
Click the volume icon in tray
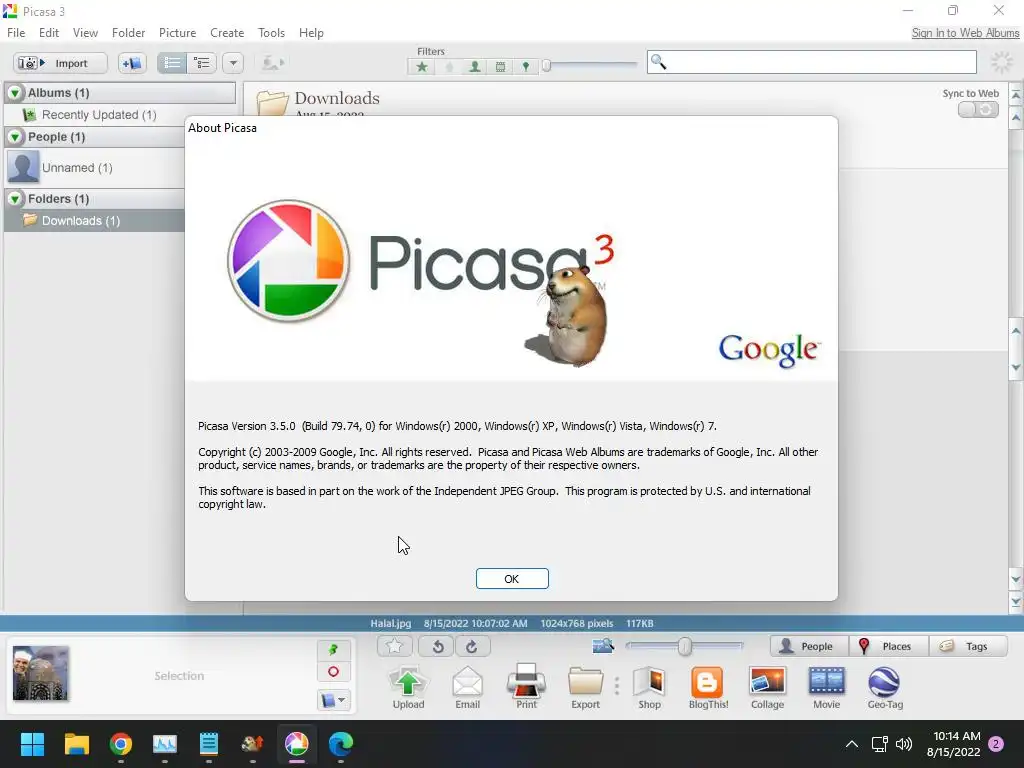tap(904, 744)
